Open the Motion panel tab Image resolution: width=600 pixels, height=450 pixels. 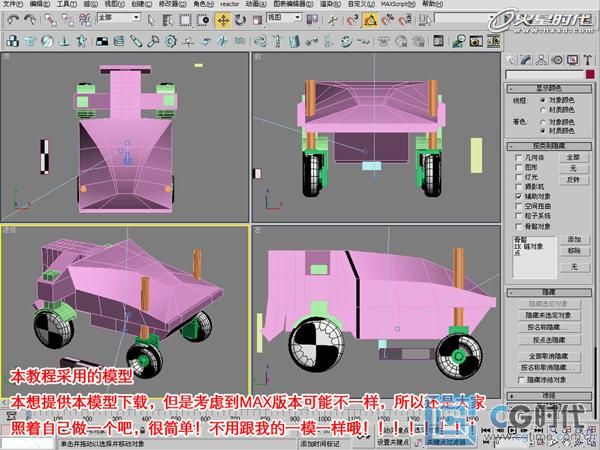click(x=556, y=59)
